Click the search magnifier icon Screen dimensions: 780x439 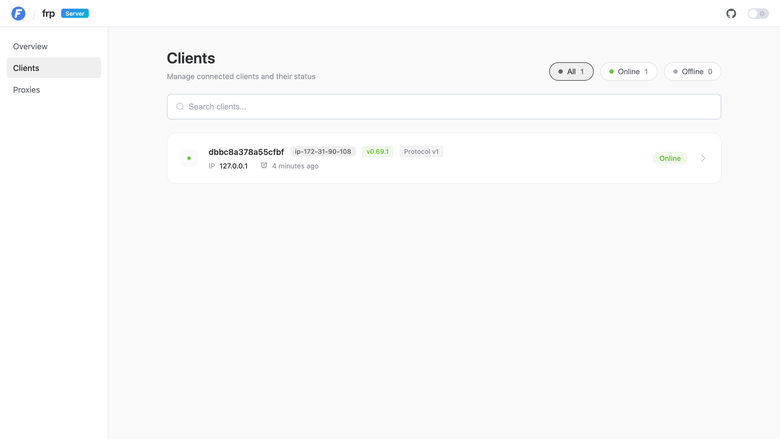pyautogui.click(x=180, y=106)
